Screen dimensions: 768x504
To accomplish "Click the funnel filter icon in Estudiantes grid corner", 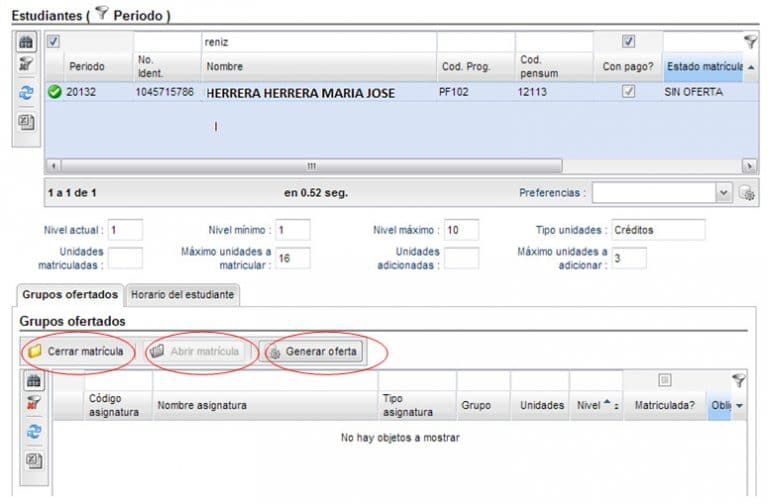I will [750, 42].
